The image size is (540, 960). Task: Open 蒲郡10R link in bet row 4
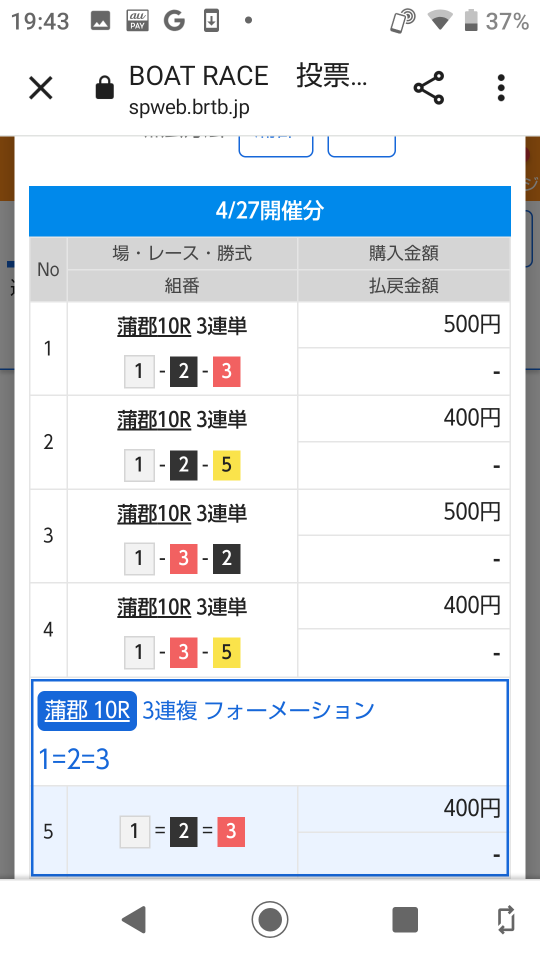click(154, 607)
